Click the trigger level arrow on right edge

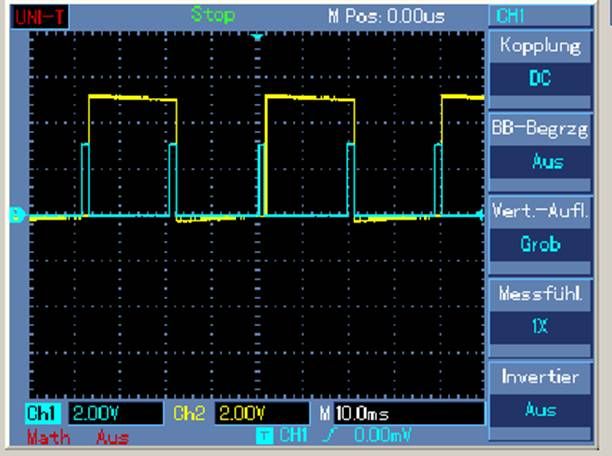tap(480, 214)
